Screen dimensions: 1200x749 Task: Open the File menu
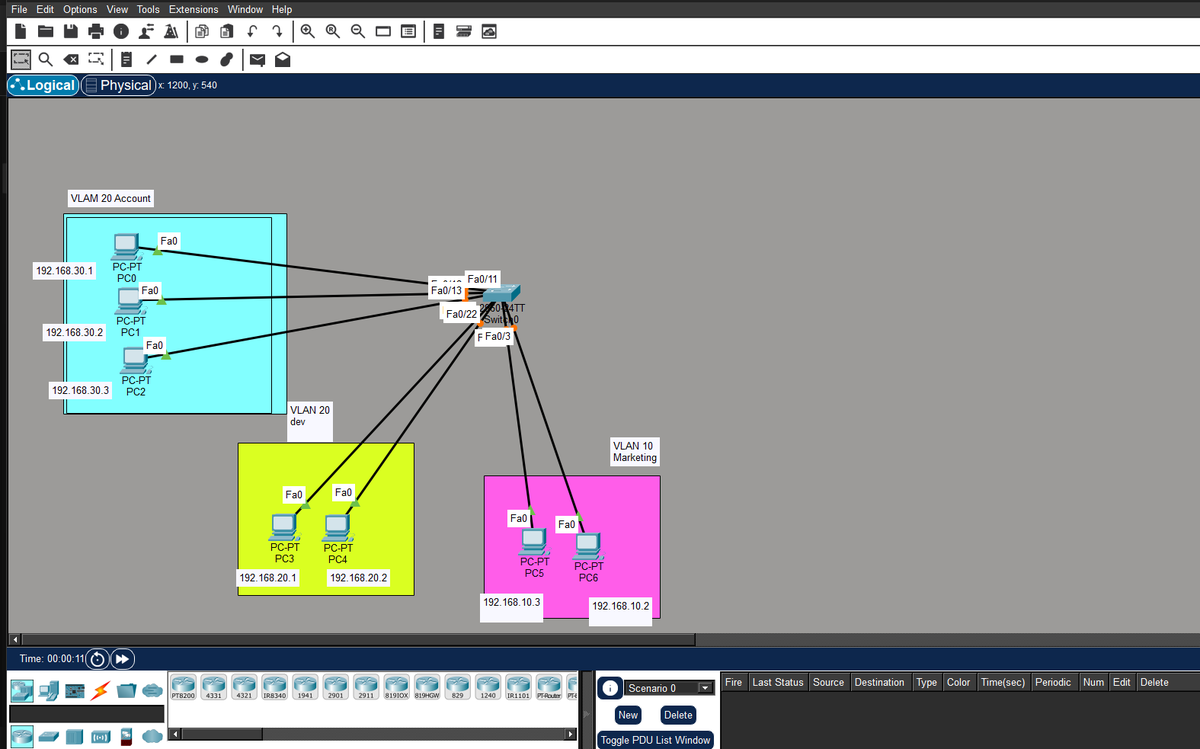click(x=18, y=9)
